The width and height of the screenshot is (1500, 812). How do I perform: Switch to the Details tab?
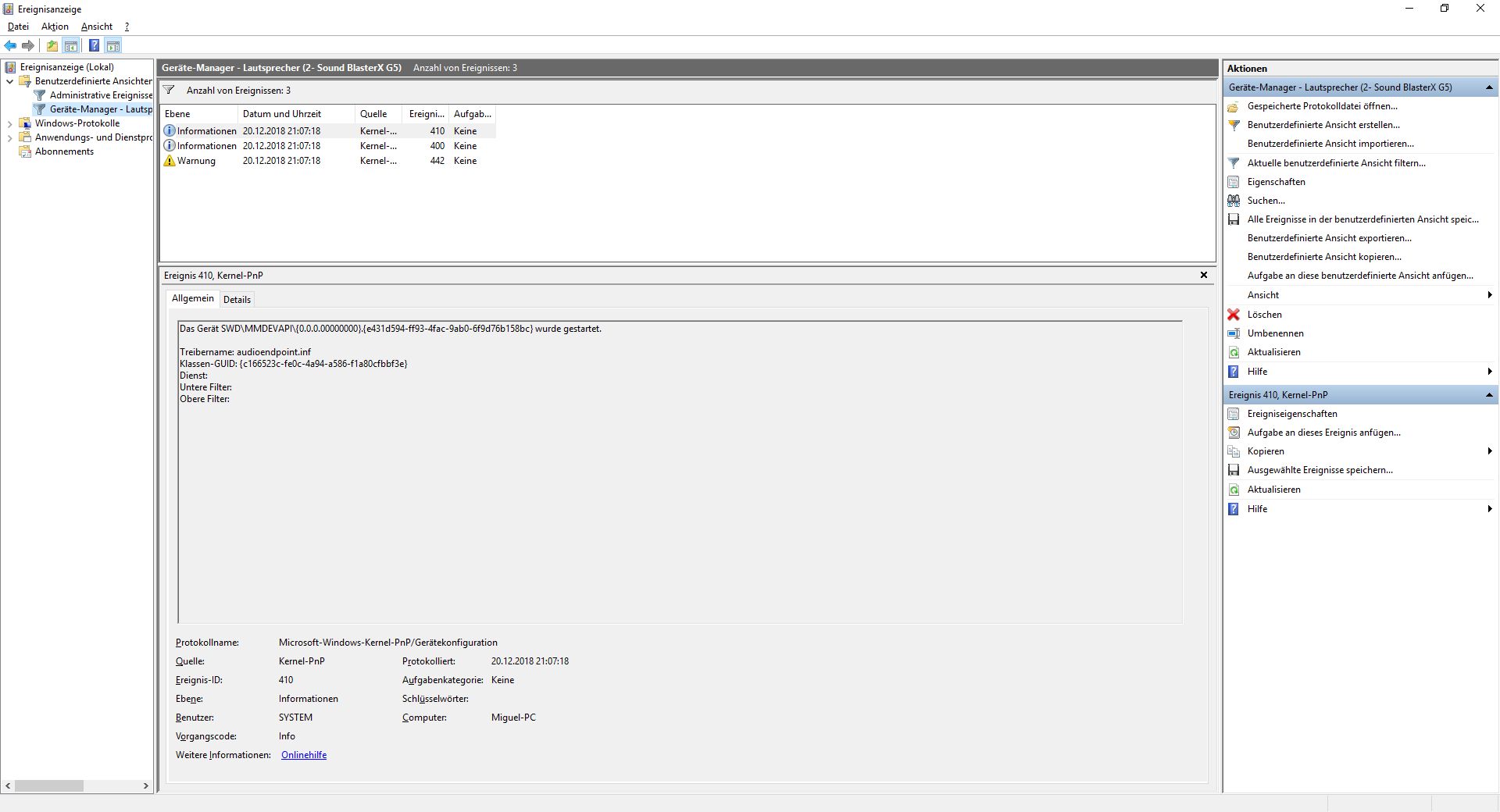click(237, 300)
